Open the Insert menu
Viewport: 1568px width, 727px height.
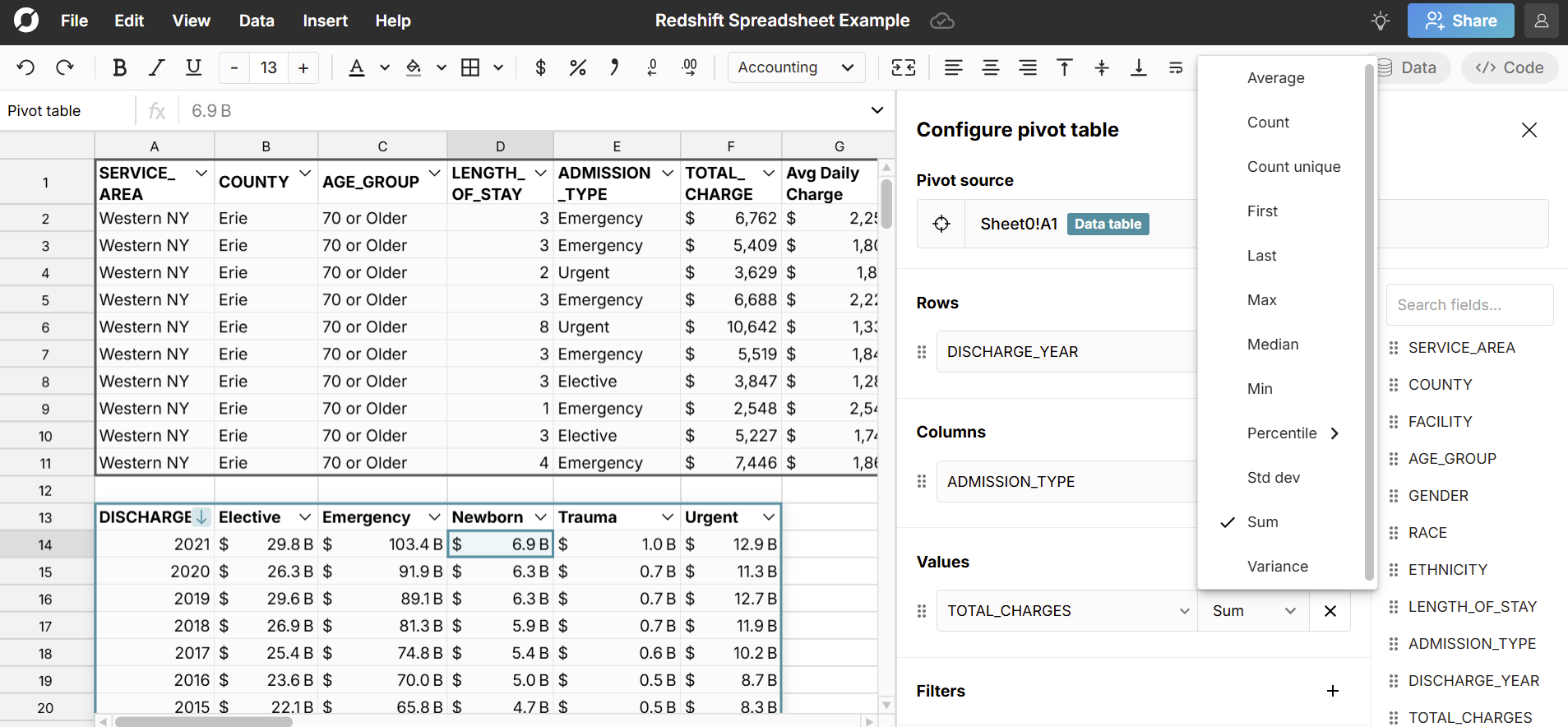(x=325, y=21)
